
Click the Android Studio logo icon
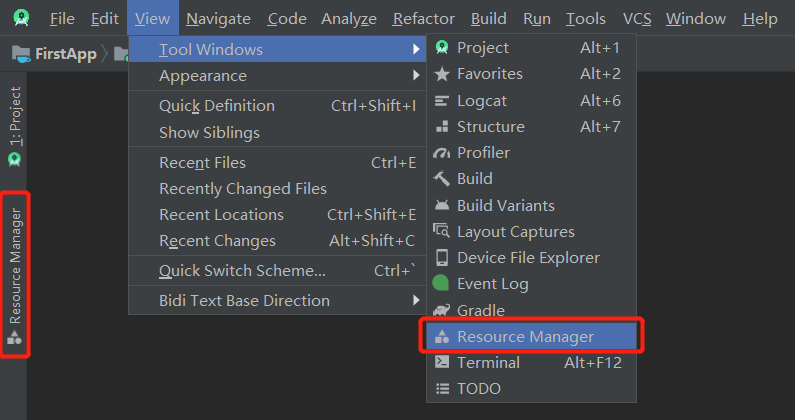coord(21,18)
